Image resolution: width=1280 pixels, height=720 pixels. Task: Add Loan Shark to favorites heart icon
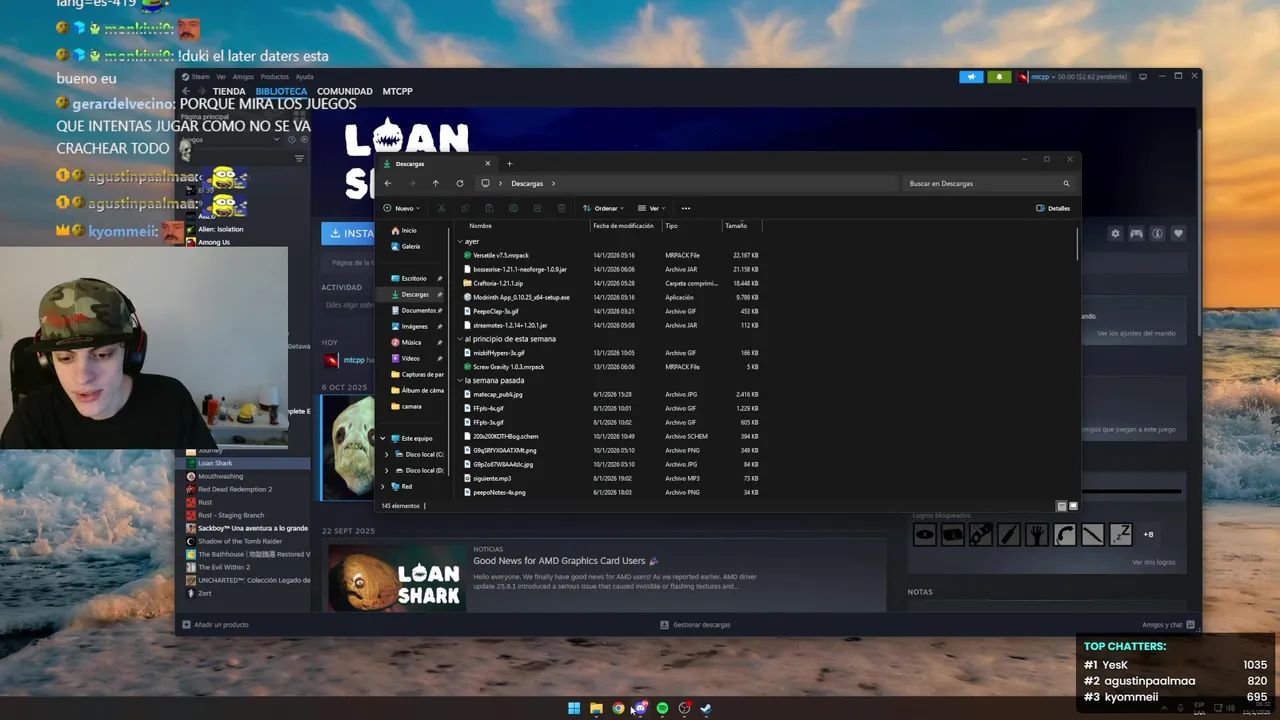click(1178, 233)
